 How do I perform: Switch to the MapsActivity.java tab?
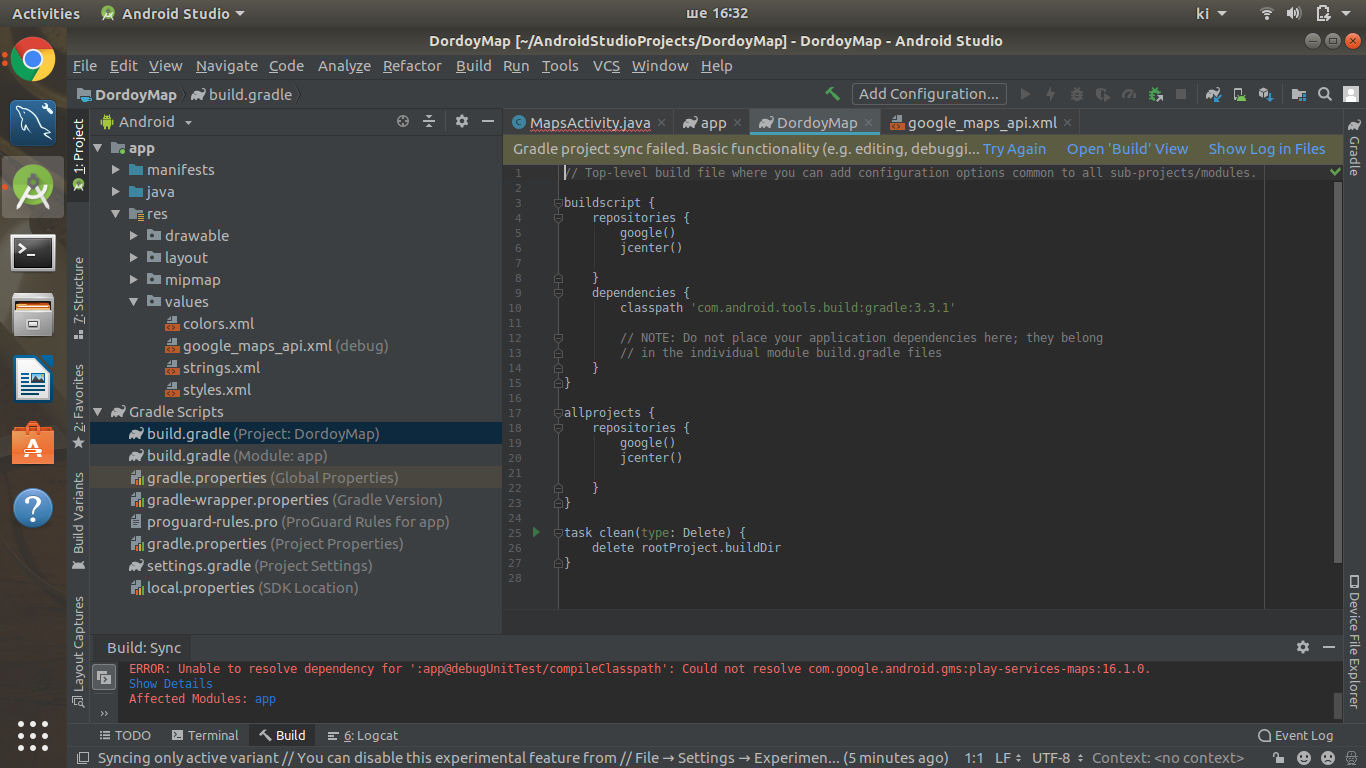click(581, 122)
